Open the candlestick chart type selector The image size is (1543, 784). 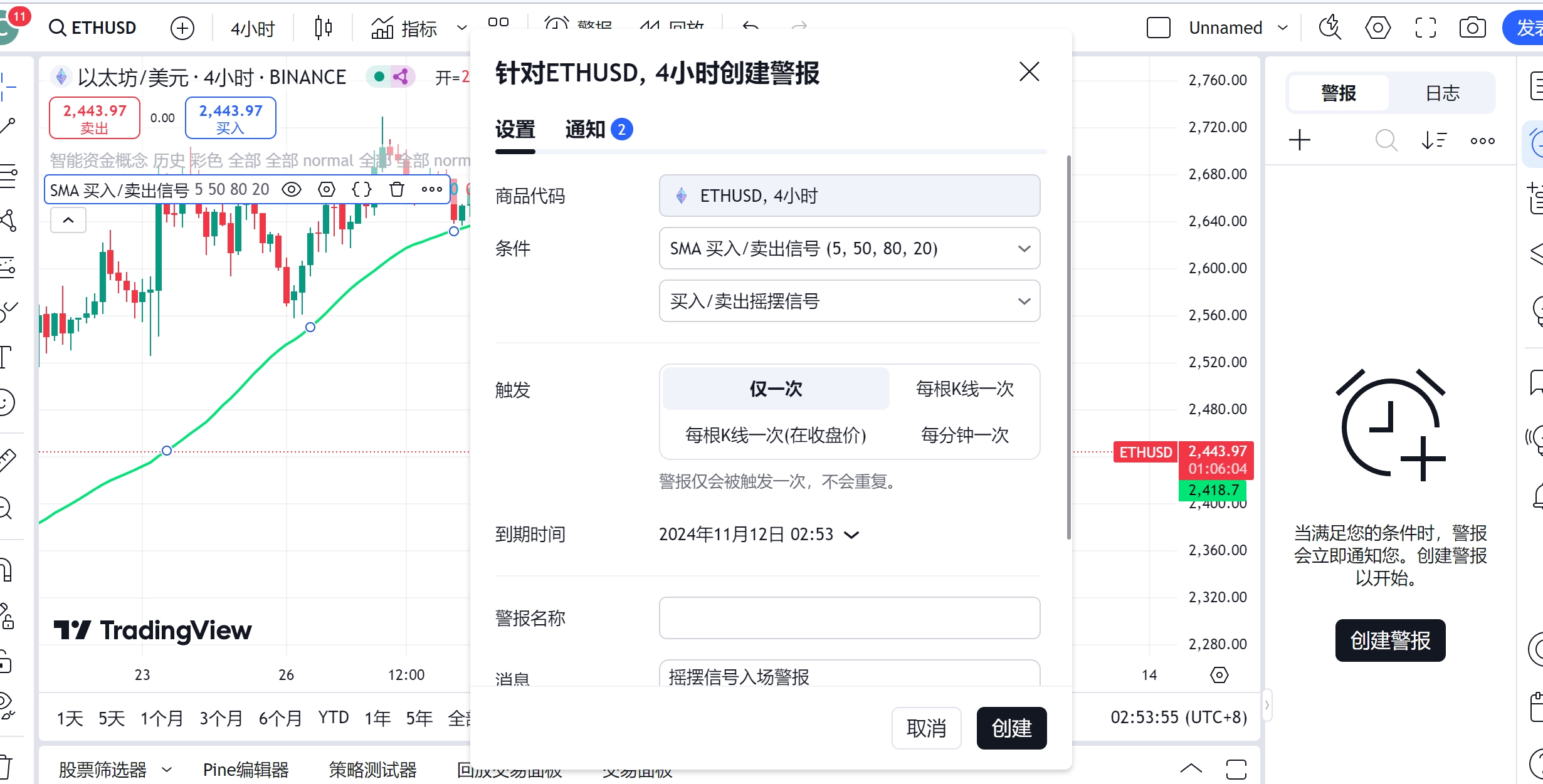[x=323, y=28]
